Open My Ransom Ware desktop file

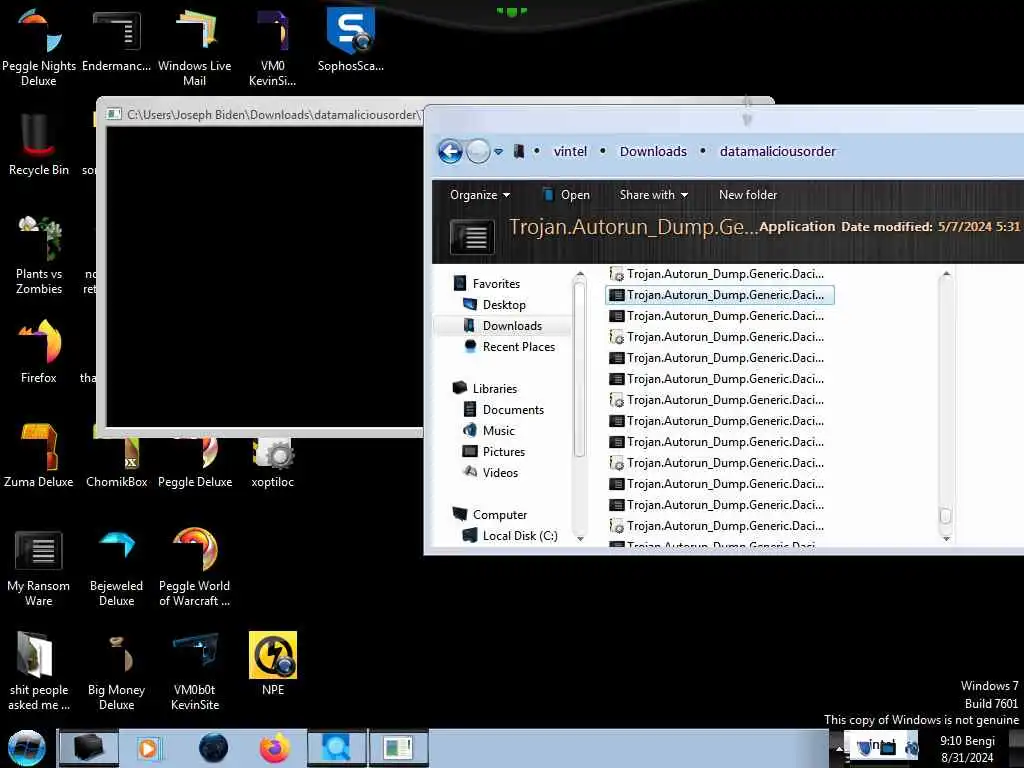39,568
